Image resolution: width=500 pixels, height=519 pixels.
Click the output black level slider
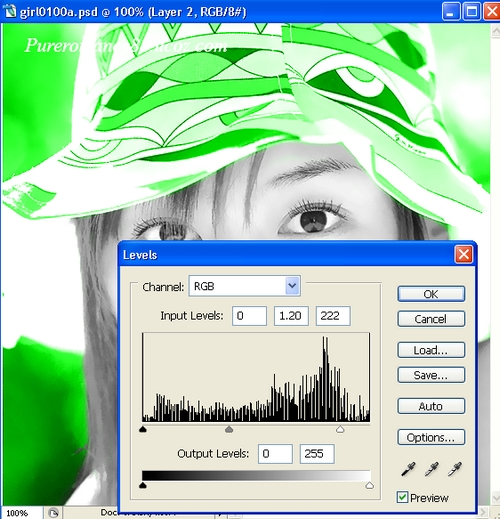[143, 485]
